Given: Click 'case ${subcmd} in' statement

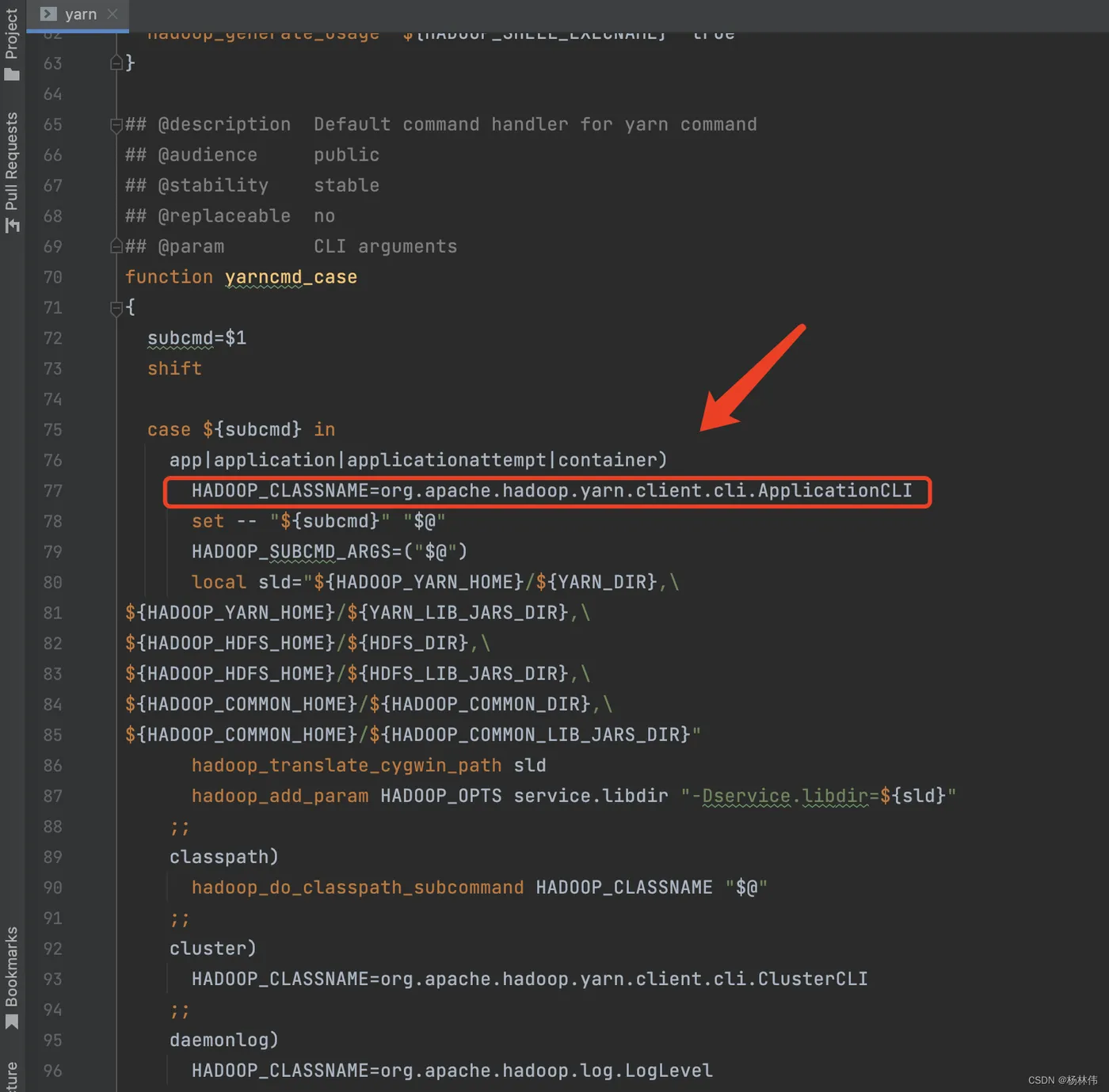Looking at the screenshot, I should click(241, 430).
